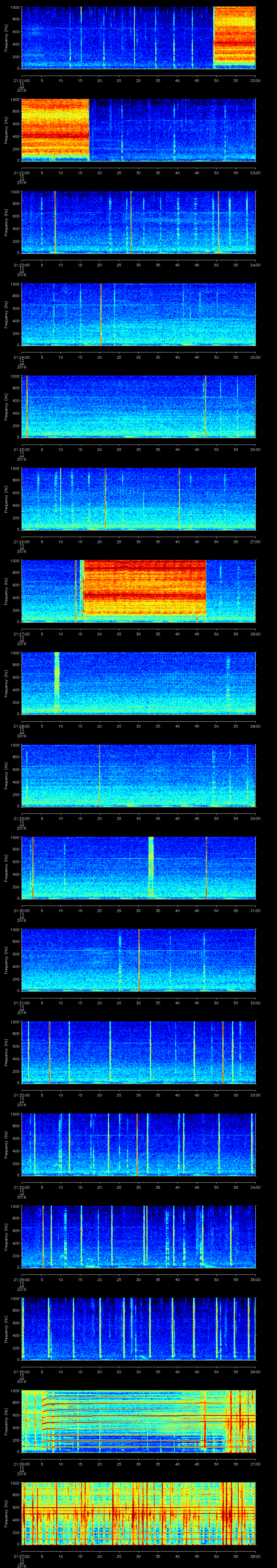Click the 21:32:00 start time label
The height and width of the screenshot is (1568, 277).
[21, 1095]
